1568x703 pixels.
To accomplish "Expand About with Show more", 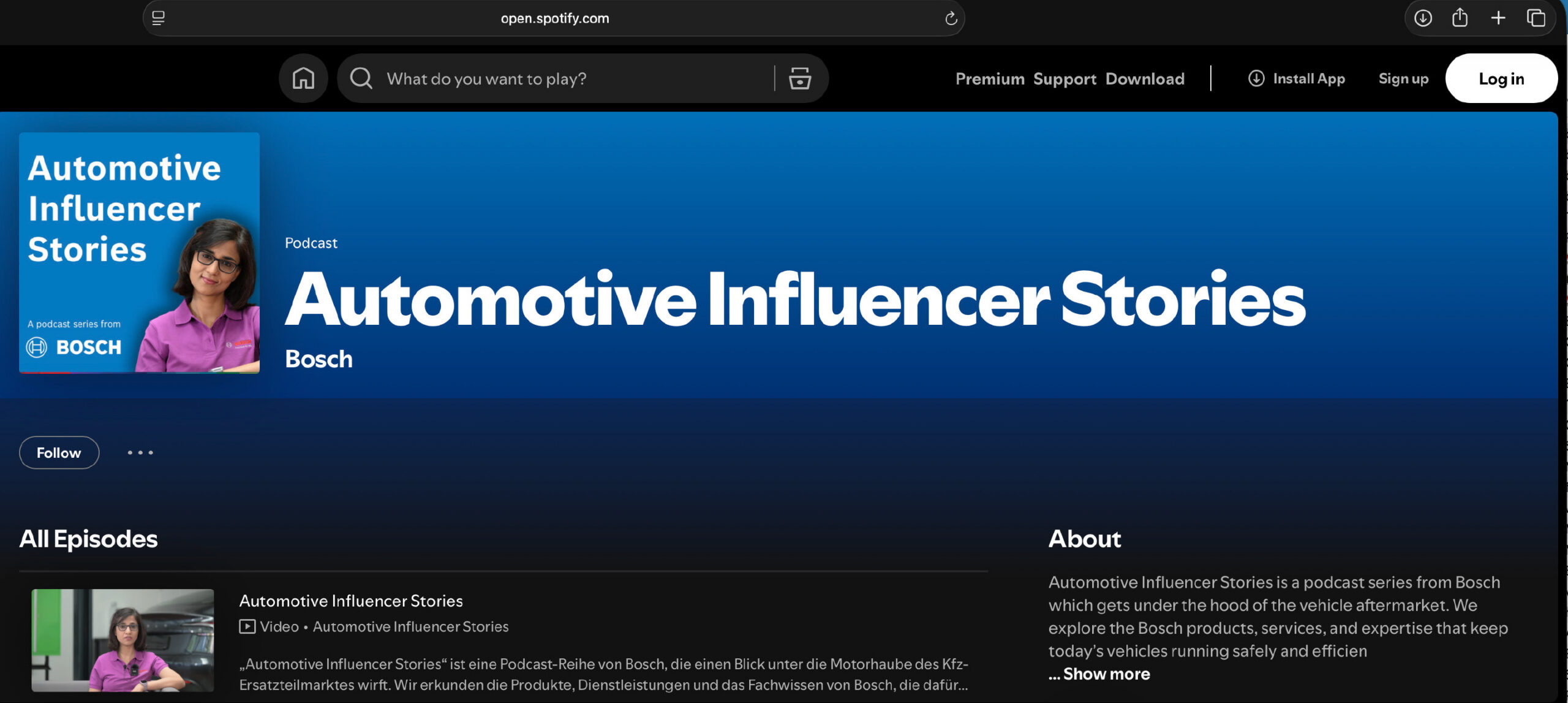I will point(1106,674).
